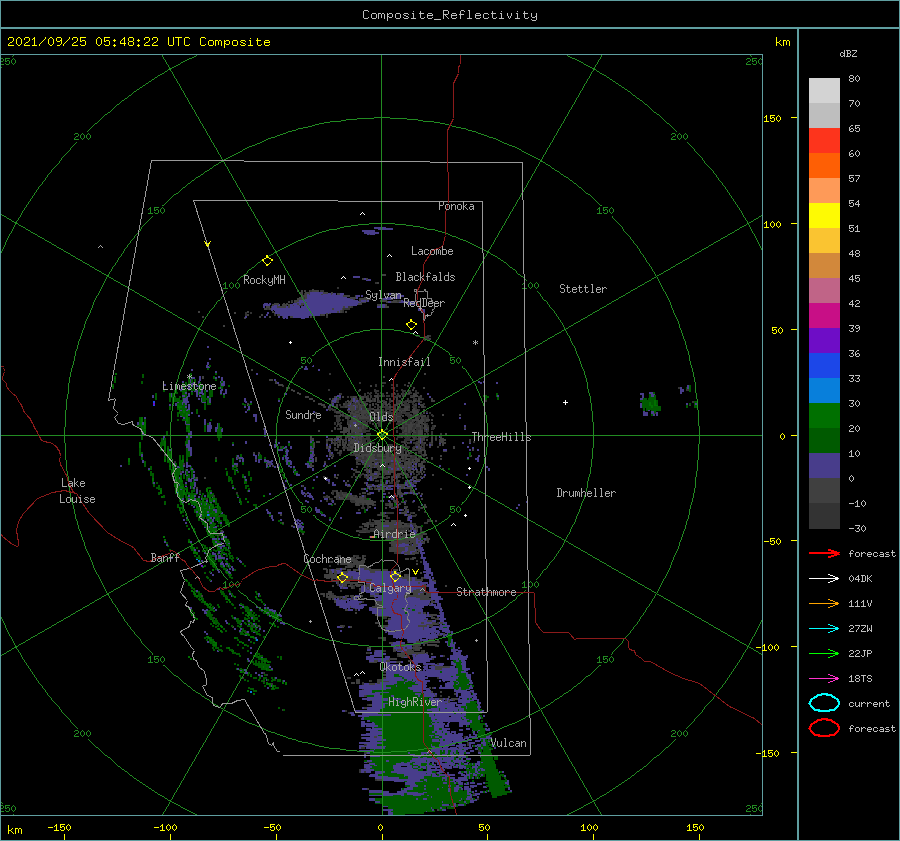Click the 'current' legend text
The height and width of the screenshot is (841, 900).
point(868,703)
